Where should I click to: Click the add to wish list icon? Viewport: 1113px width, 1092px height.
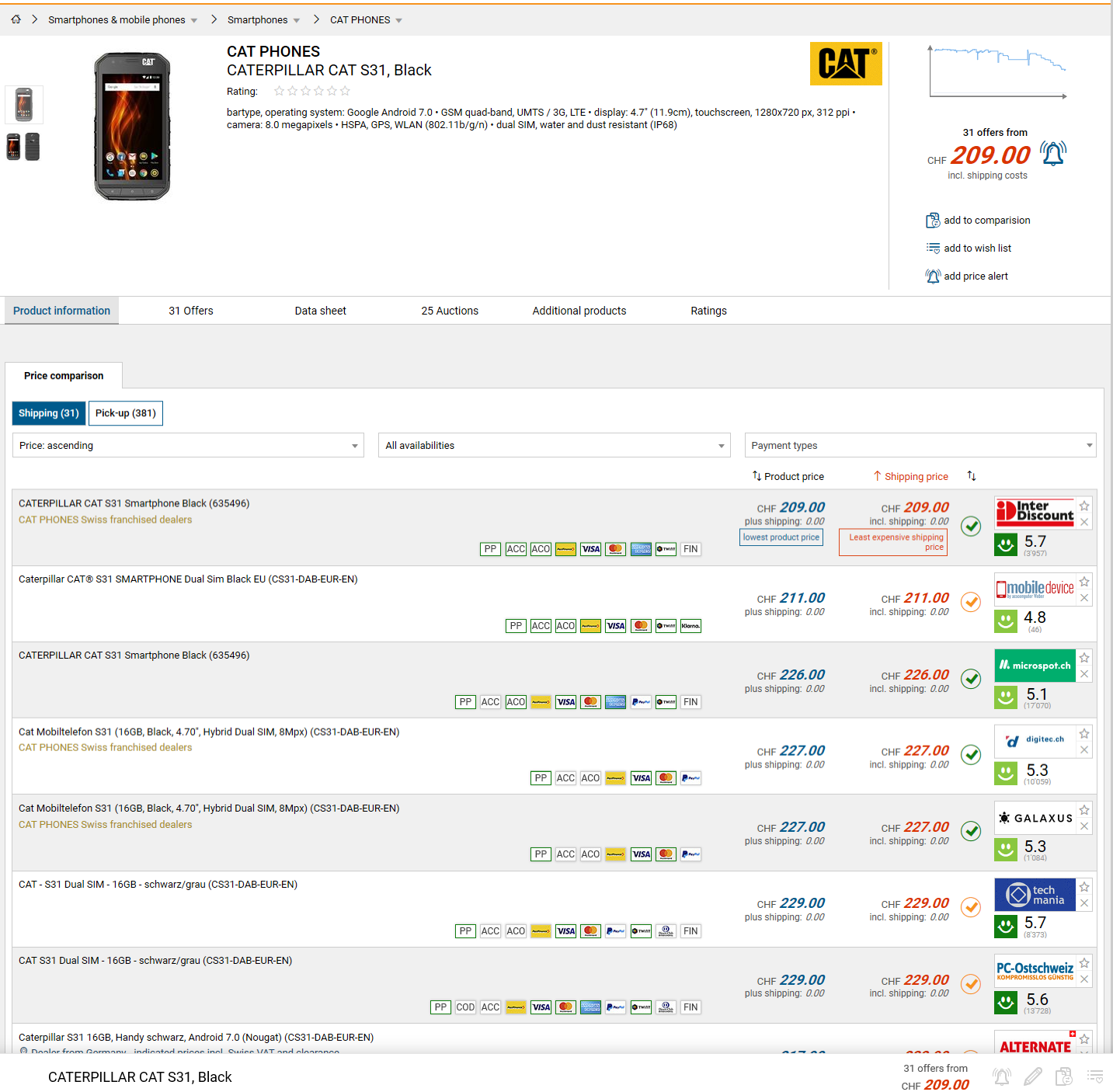pyautogui.click(x=932, y=249)
